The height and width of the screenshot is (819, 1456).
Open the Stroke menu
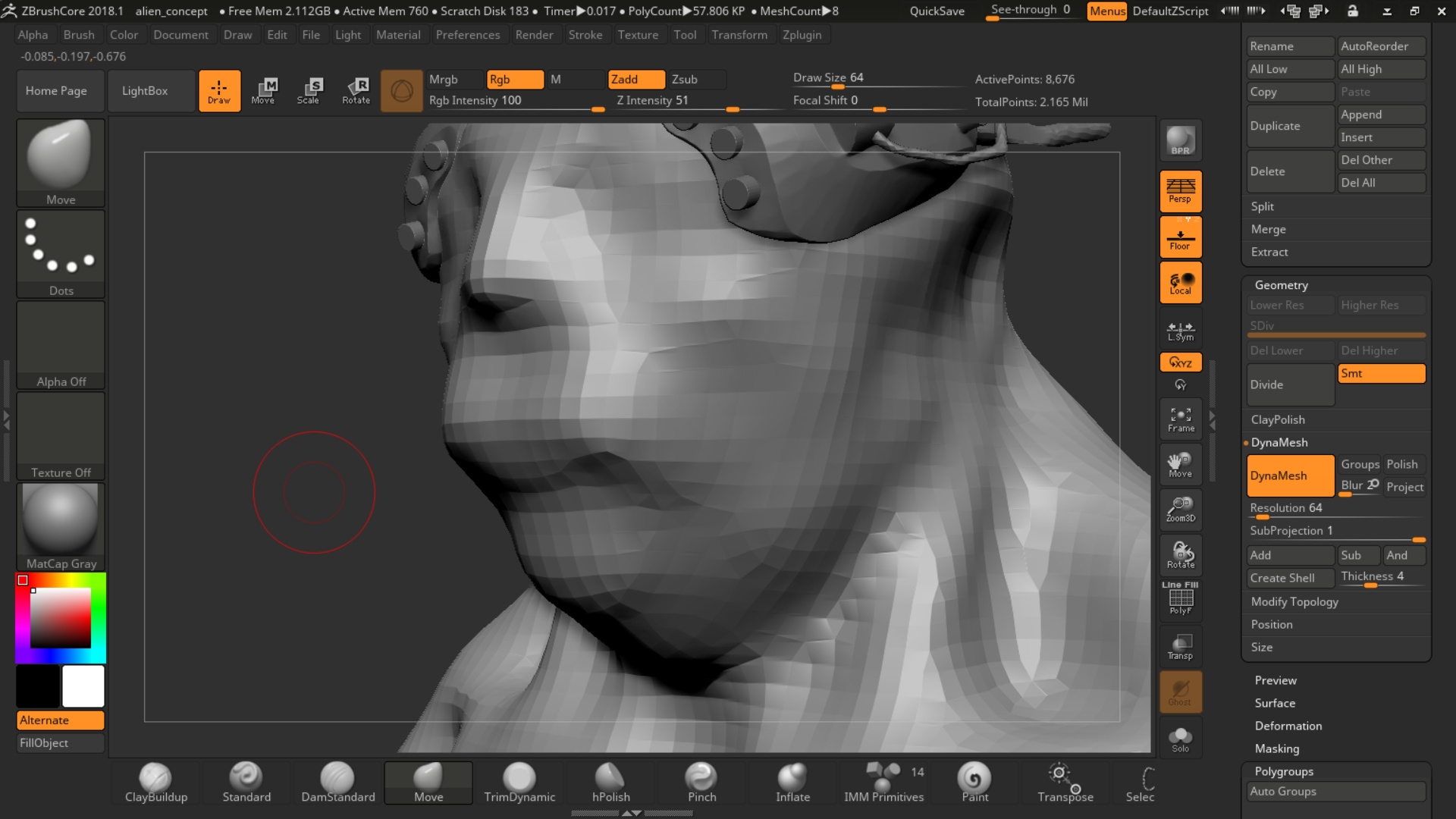[585, 35]
